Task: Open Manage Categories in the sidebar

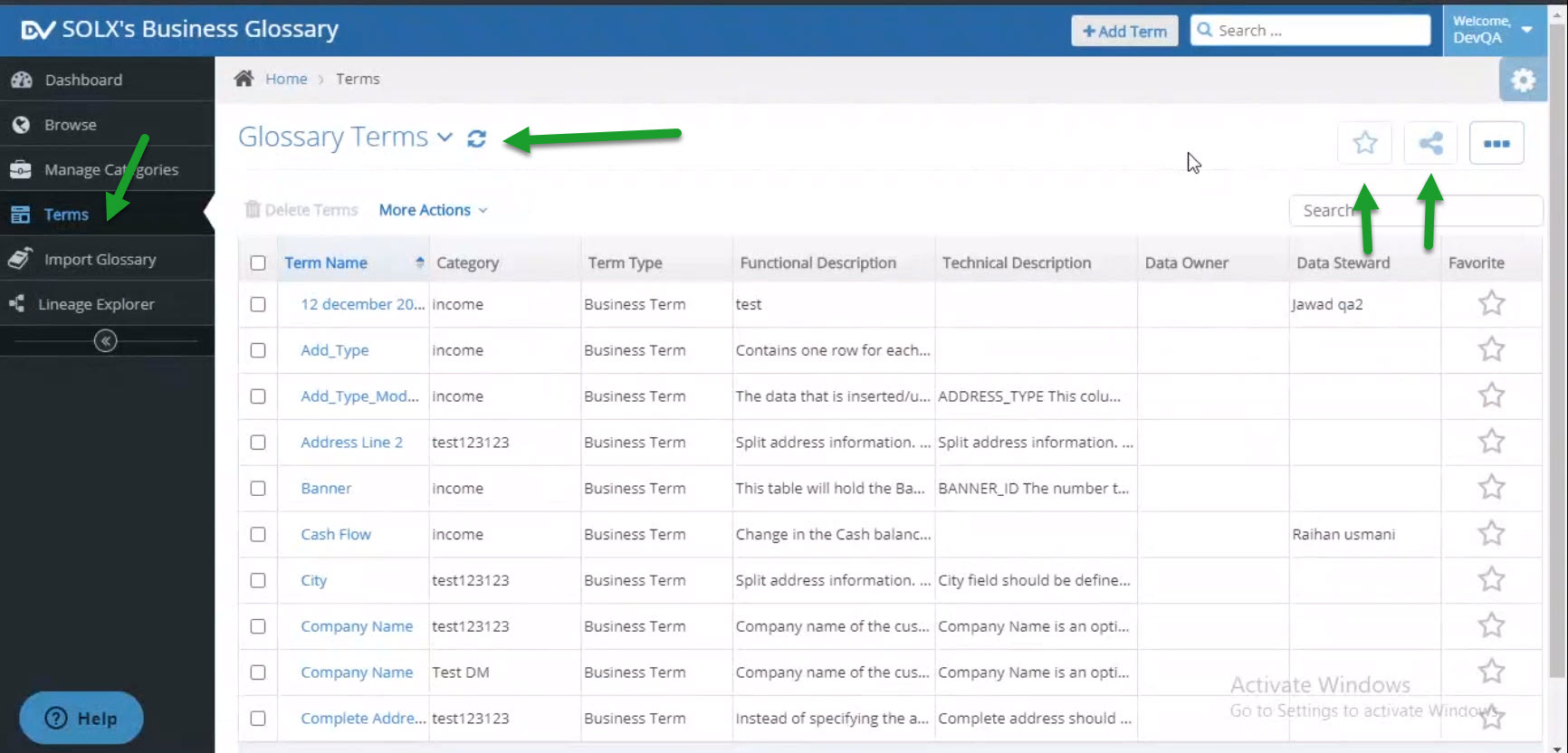Action: point(107,169)
